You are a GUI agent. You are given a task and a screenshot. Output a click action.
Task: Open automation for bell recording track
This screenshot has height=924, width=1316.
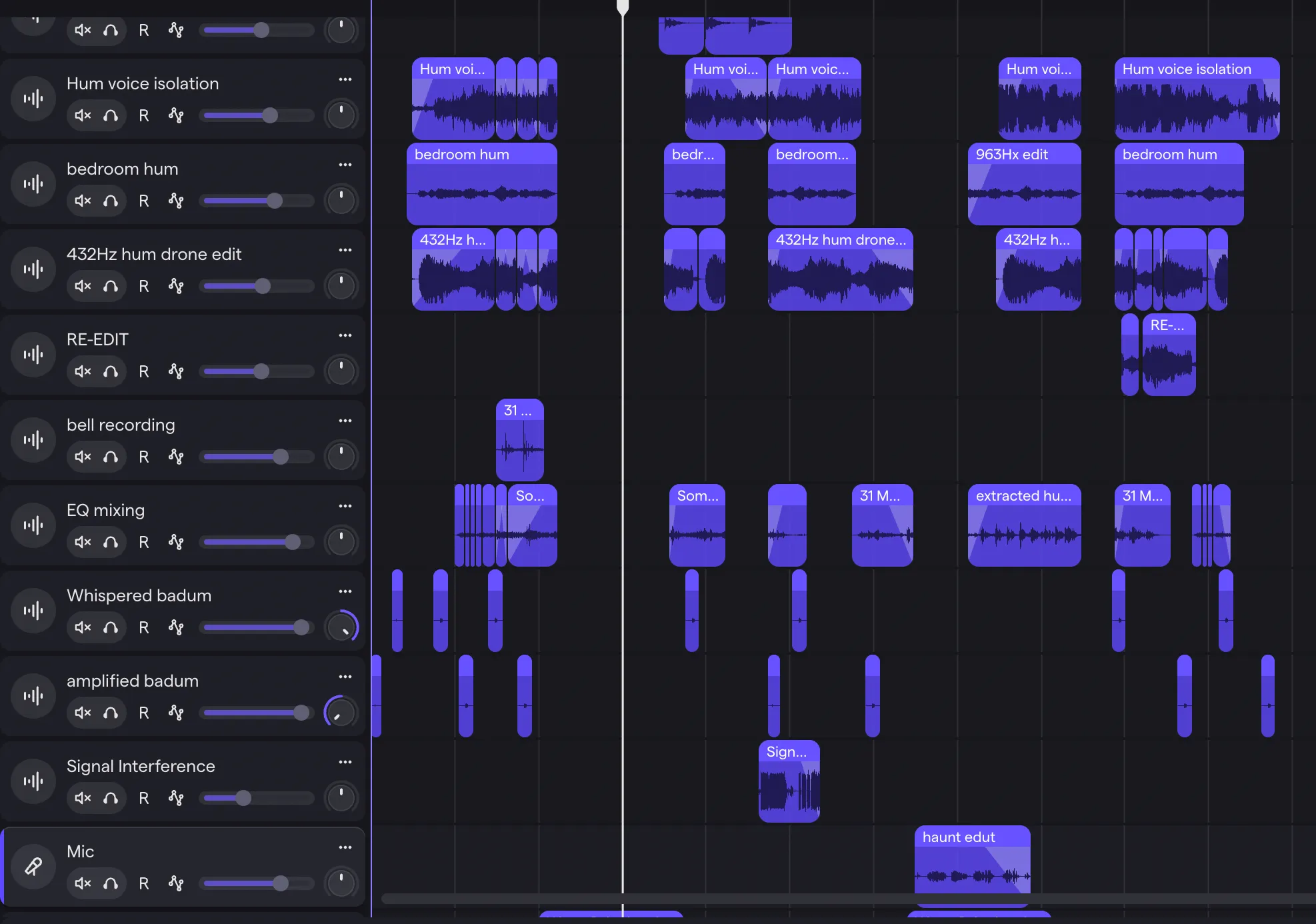click(x=176, y=457)
